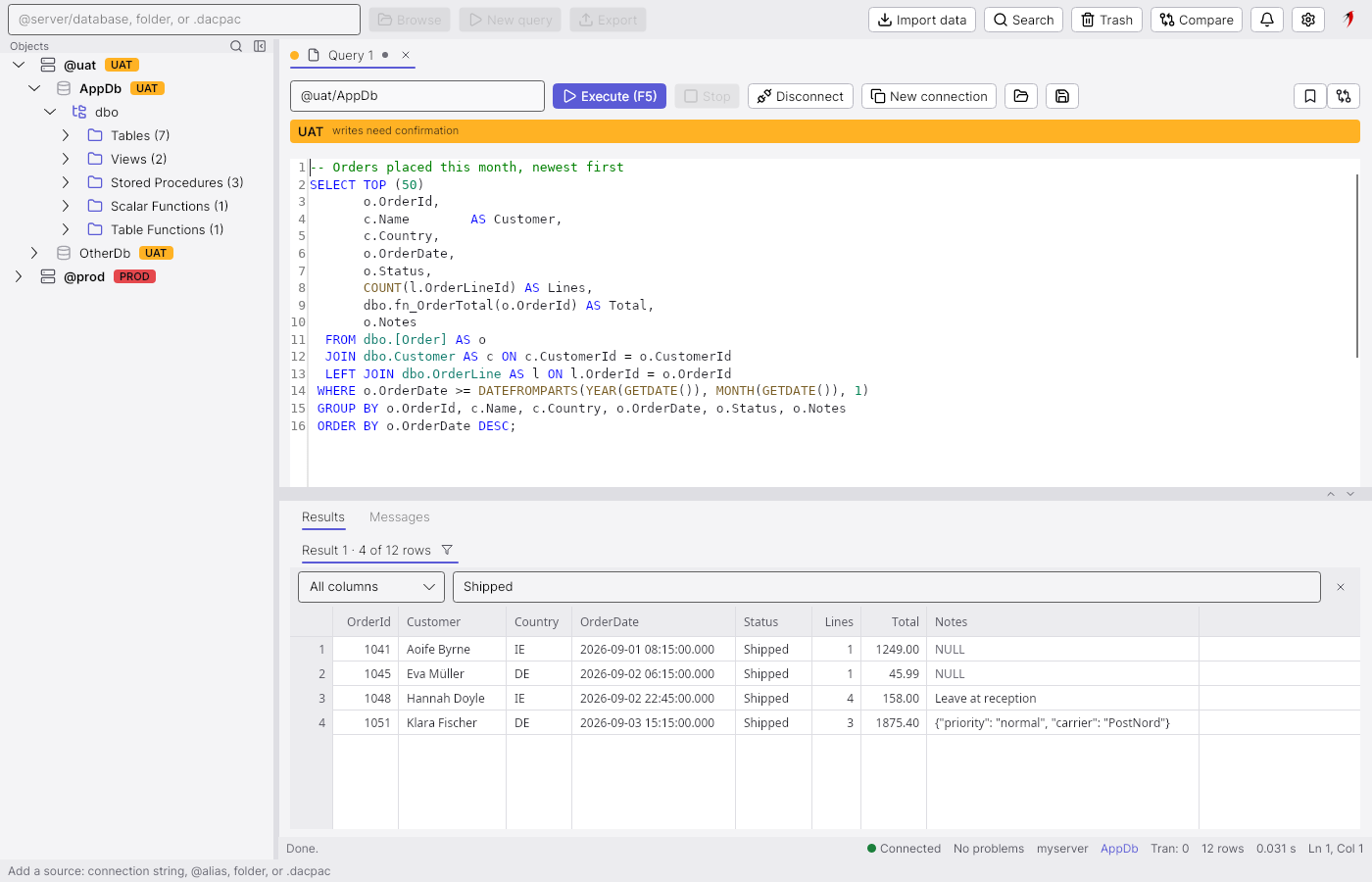Collapse results pane with the up chevron
The width and height of the screenshot is (1372, 882).
[1331, 494]
